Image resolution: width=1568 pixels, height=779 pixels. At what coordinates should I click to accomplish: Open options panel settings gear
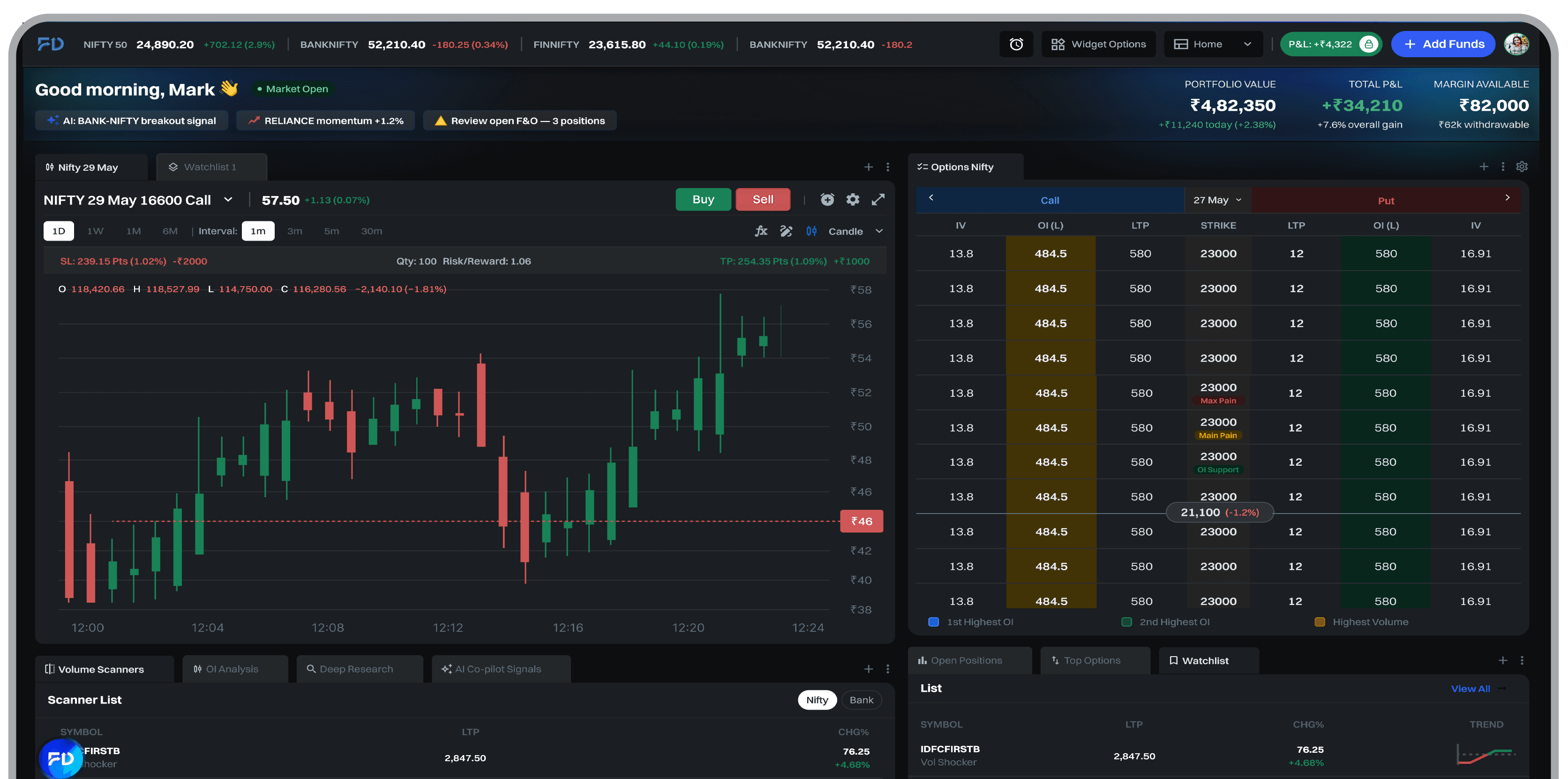[x=1522, y=167]
